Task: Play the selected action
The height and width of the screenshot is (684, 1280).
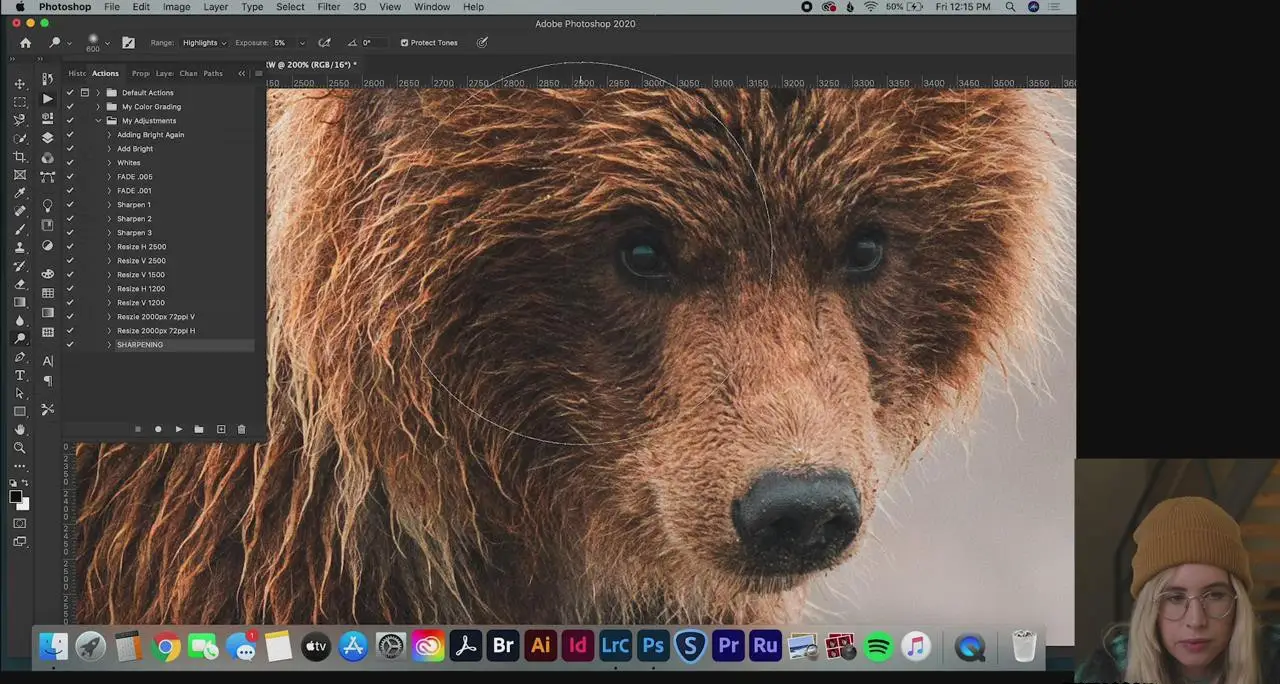Action: (x=179, y=429)
